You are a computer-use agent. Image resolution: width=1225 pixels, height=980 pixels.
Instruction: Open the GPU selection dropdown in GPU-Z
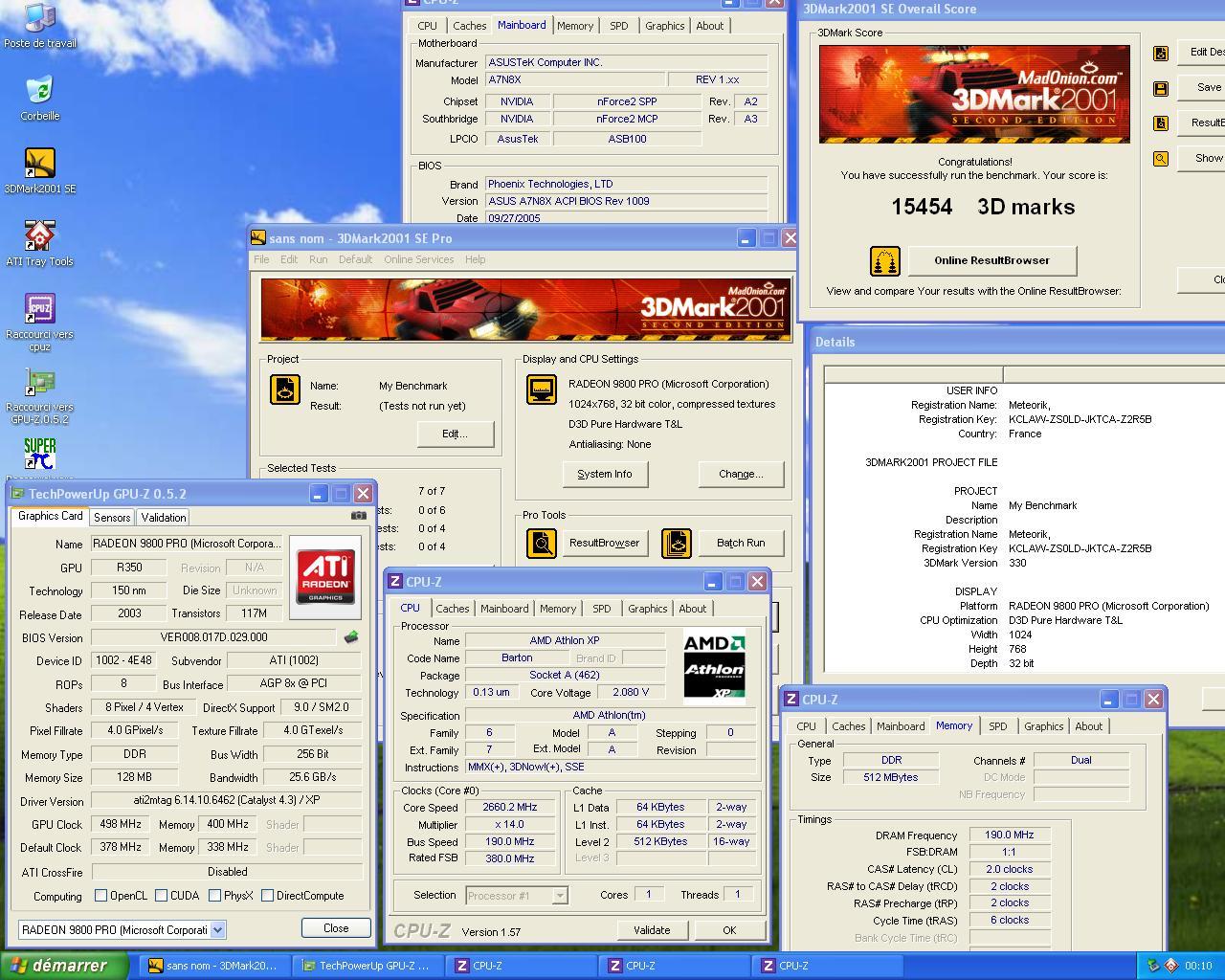click(x=218, y=929)
